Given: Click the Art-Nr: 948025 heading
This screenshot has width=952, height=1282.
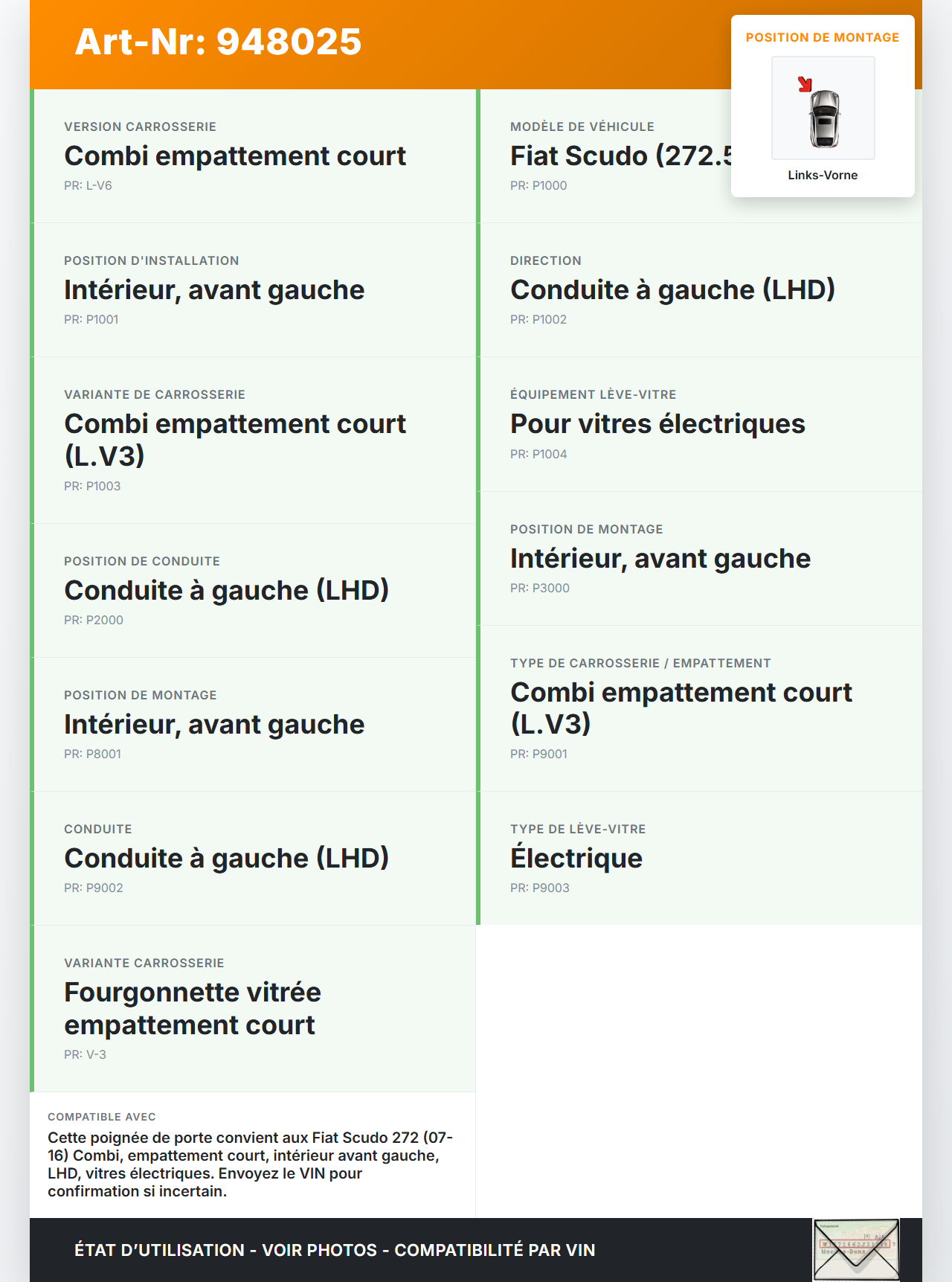Looking at the screenshot, I should click(218, 42).
